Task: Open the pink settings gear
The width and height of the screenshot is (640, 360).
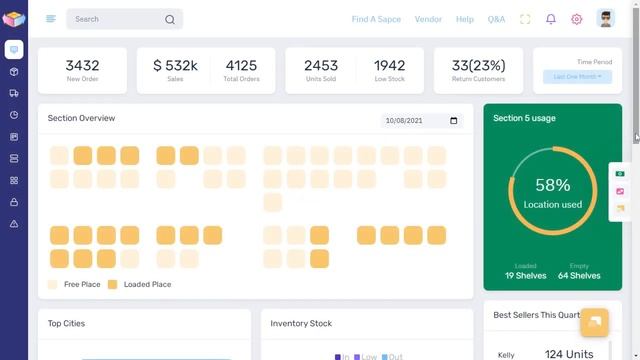Action: pos(576,19)
